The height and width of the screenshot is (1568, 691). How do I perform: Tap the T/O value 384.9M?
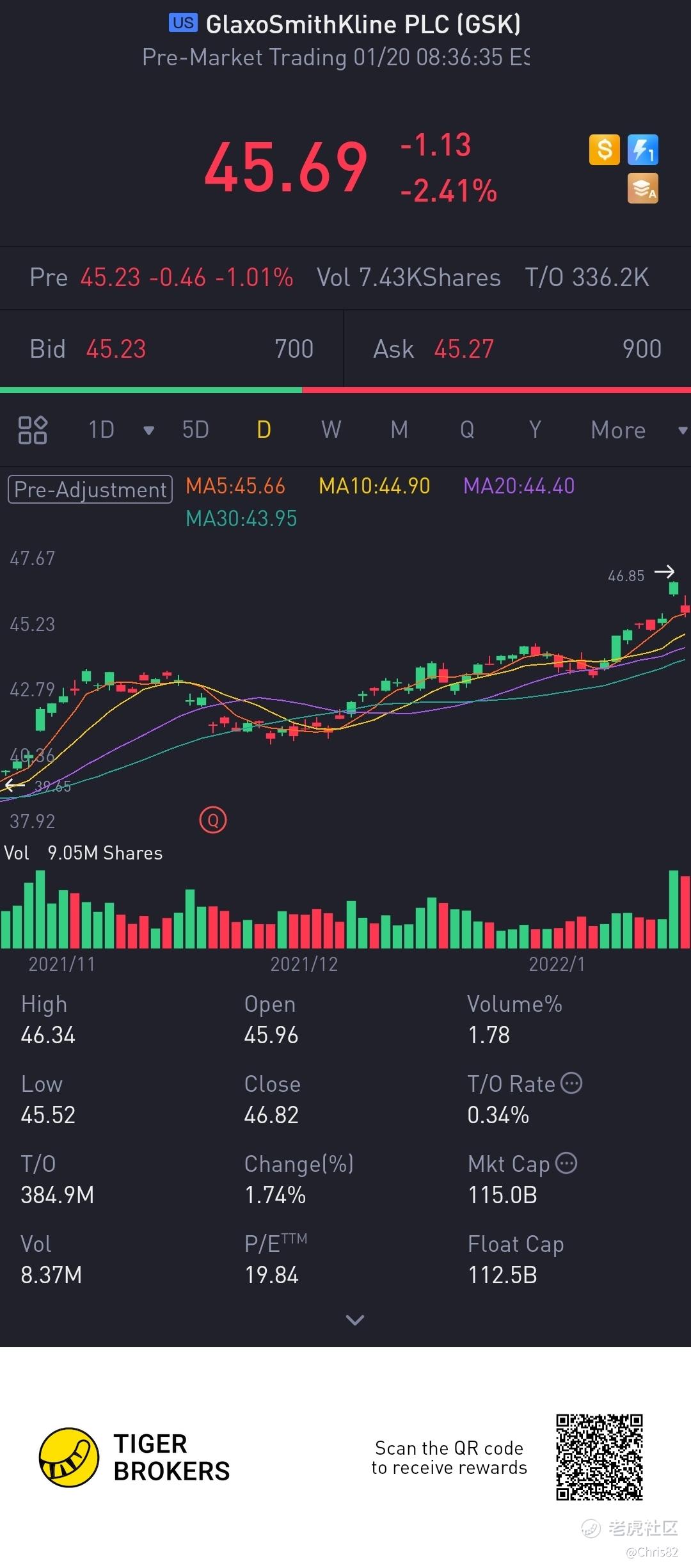(58, 1195)
